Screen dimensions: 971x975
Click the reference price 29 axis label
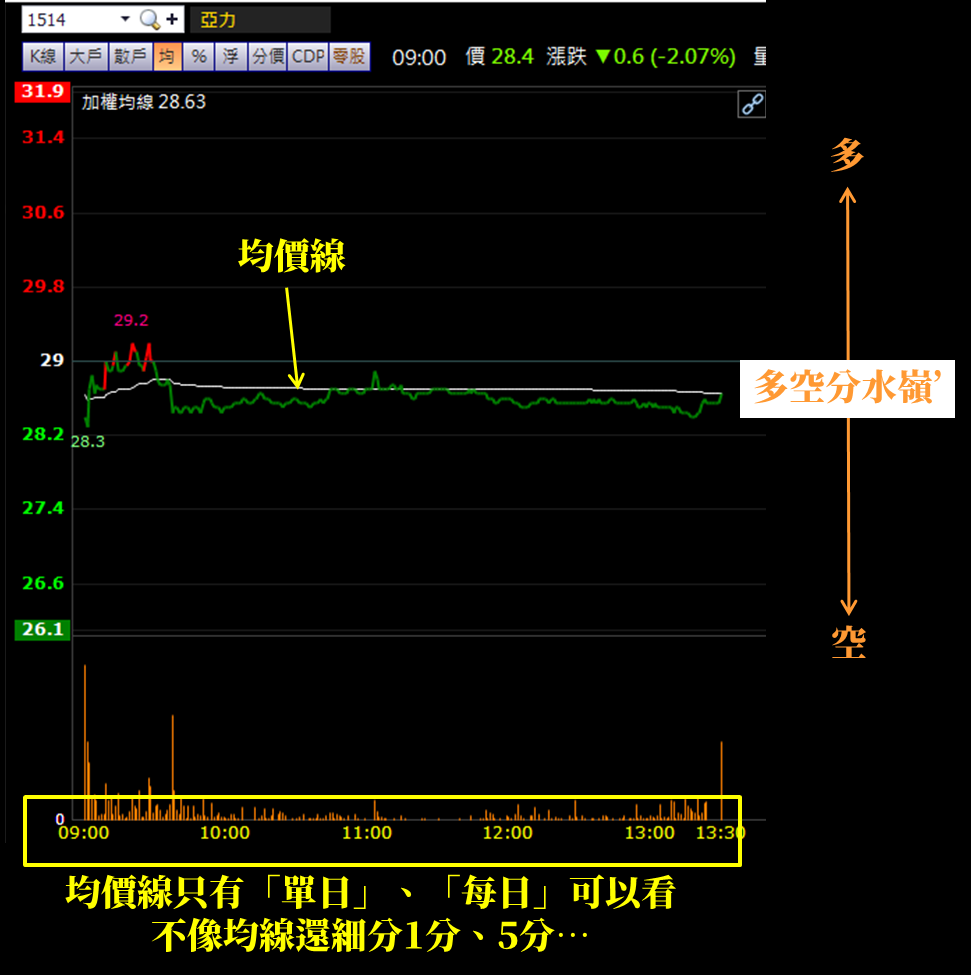tap(52, 360)
